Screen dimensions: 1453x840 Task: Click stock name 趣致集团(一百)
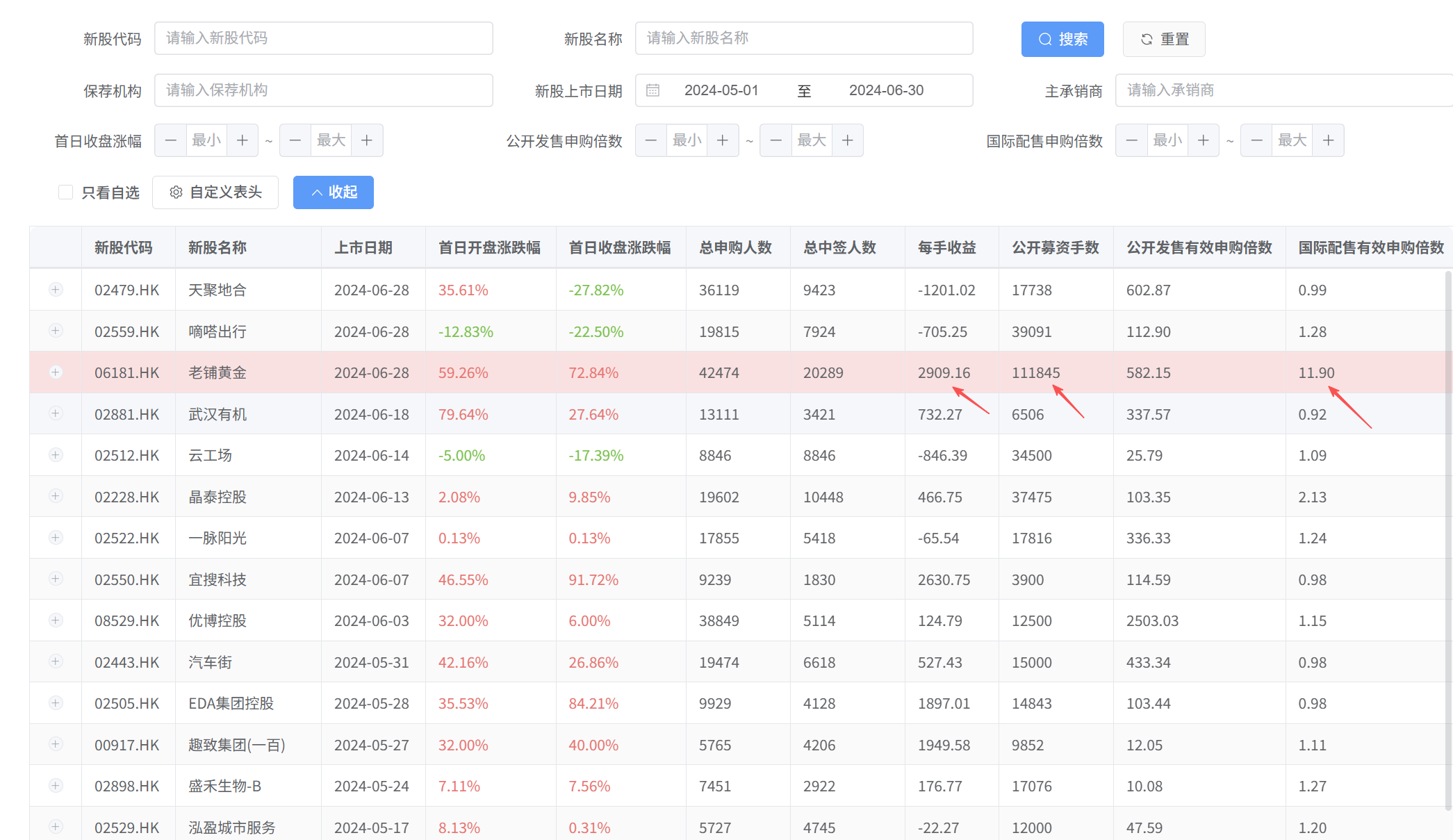pyautogui.click(x=237, y=745)
